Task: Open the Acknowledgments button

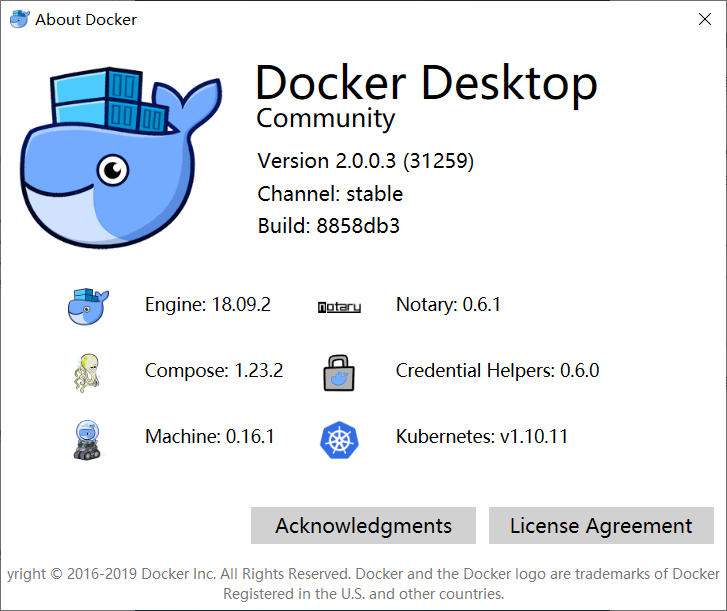Action: tap(364, 525)
